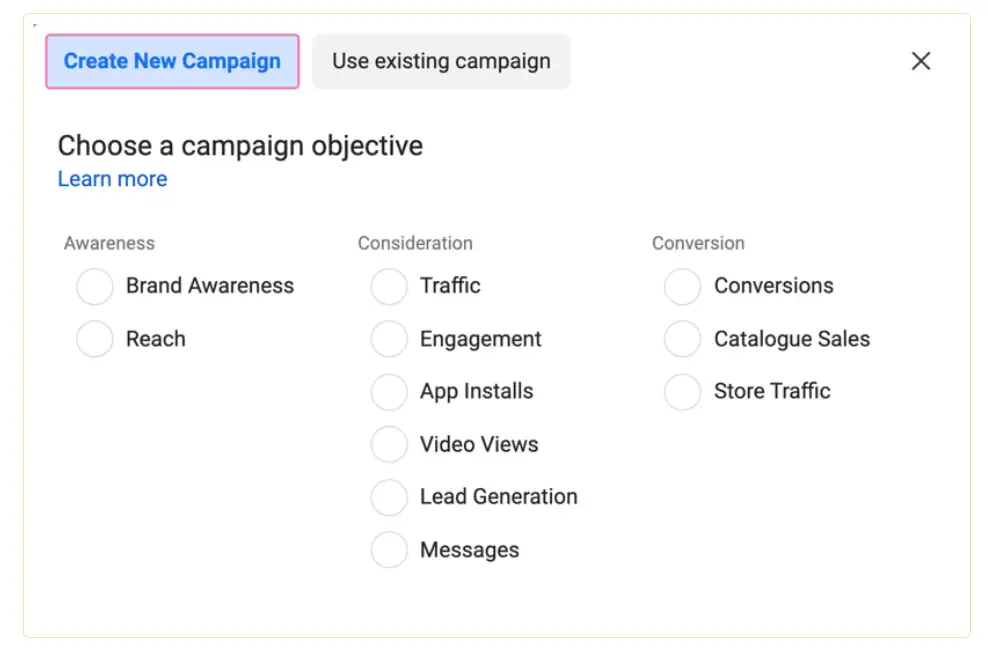Viewport: 988px width, 655px height.
Task: Click the Traffic objective text label
Action: tap(451, 286)
